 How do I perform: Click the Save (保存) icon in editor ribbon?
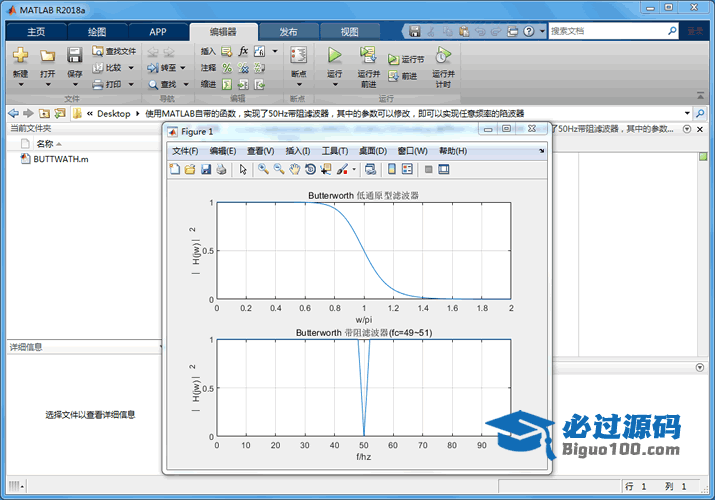click(75, 56)
